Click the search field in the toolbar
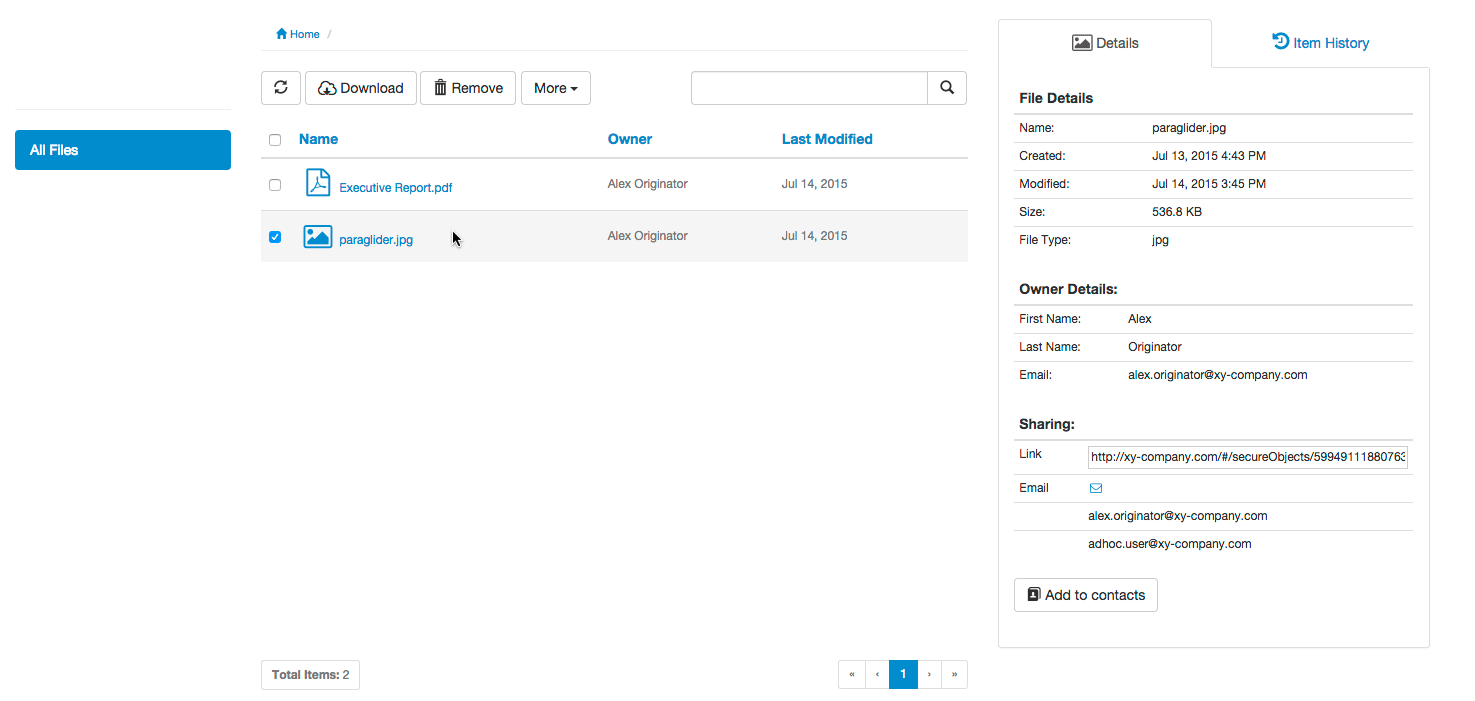 (x=809, y=88)
